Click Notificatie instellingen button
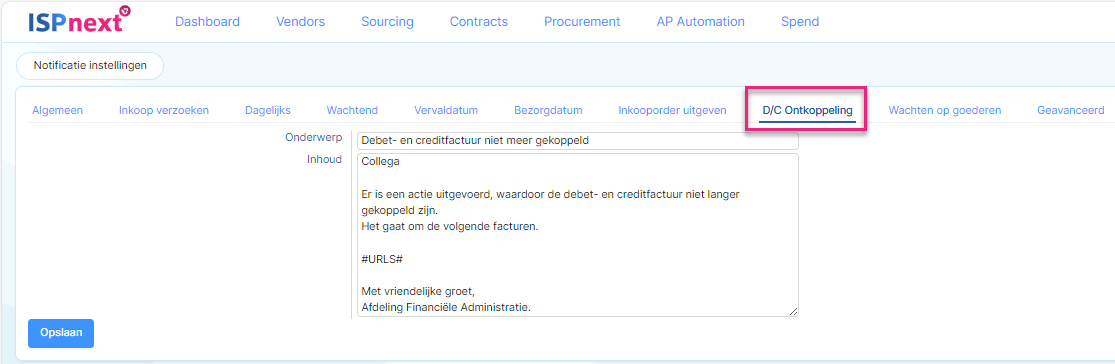This screenshot has width=1115, height=364. point(90,65)
